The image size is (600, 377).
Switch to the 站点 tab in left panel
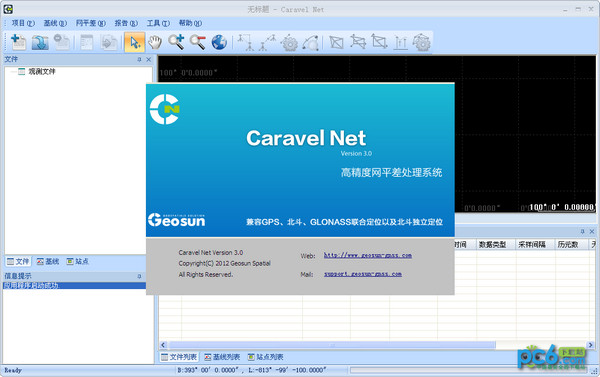pos(78,261)
